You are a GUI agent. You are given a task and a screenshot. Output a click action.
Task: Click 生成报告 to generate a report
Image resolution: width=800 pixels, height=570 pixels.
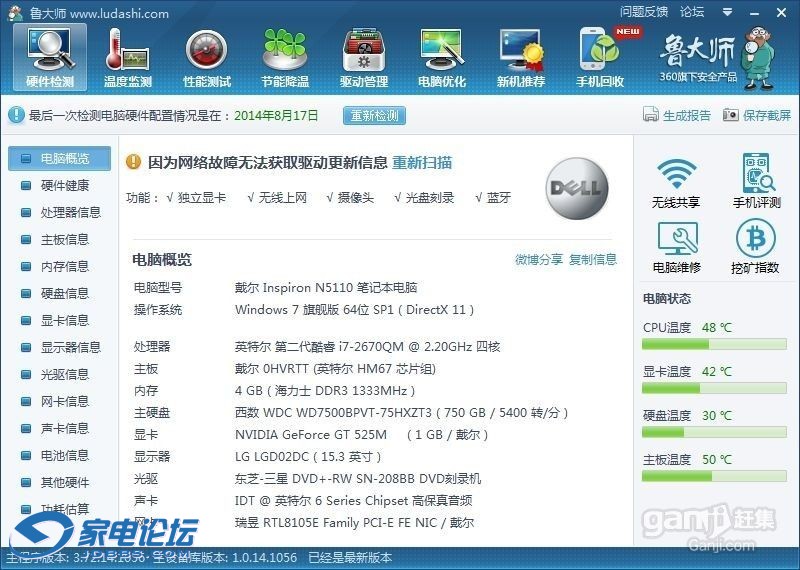pos(678,116)
